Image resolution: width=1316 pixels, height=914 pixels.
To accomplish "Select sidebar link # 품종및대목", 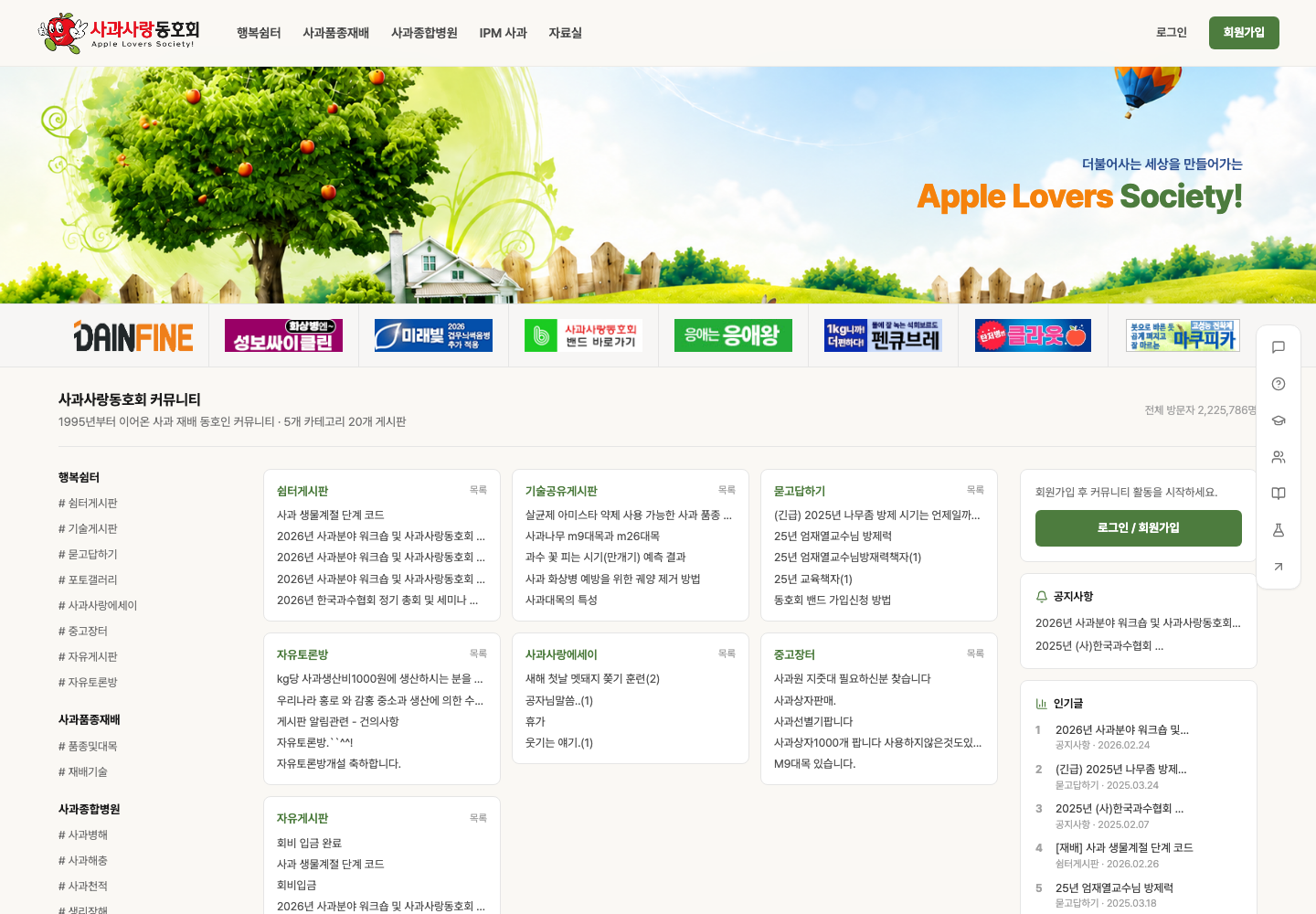I will pos(88,747).
